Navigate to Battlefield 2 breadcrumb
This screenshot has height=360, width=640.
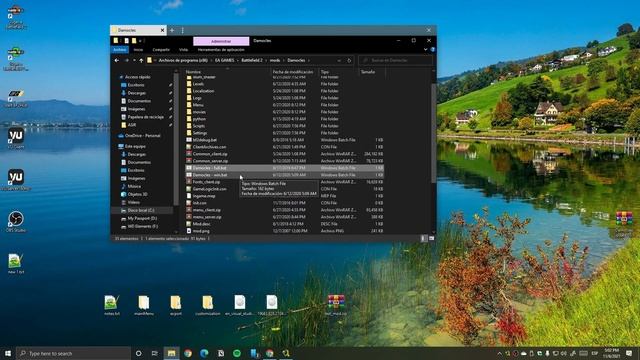click(x=252, y=60)
